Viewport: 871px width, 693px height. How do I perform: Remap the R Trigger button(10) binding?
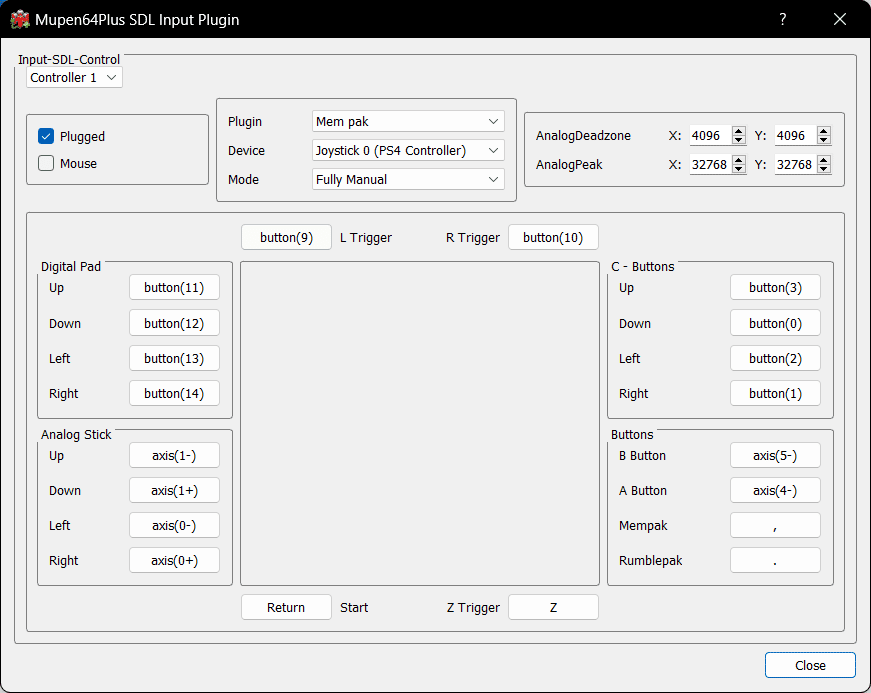[x=553, y=238]
